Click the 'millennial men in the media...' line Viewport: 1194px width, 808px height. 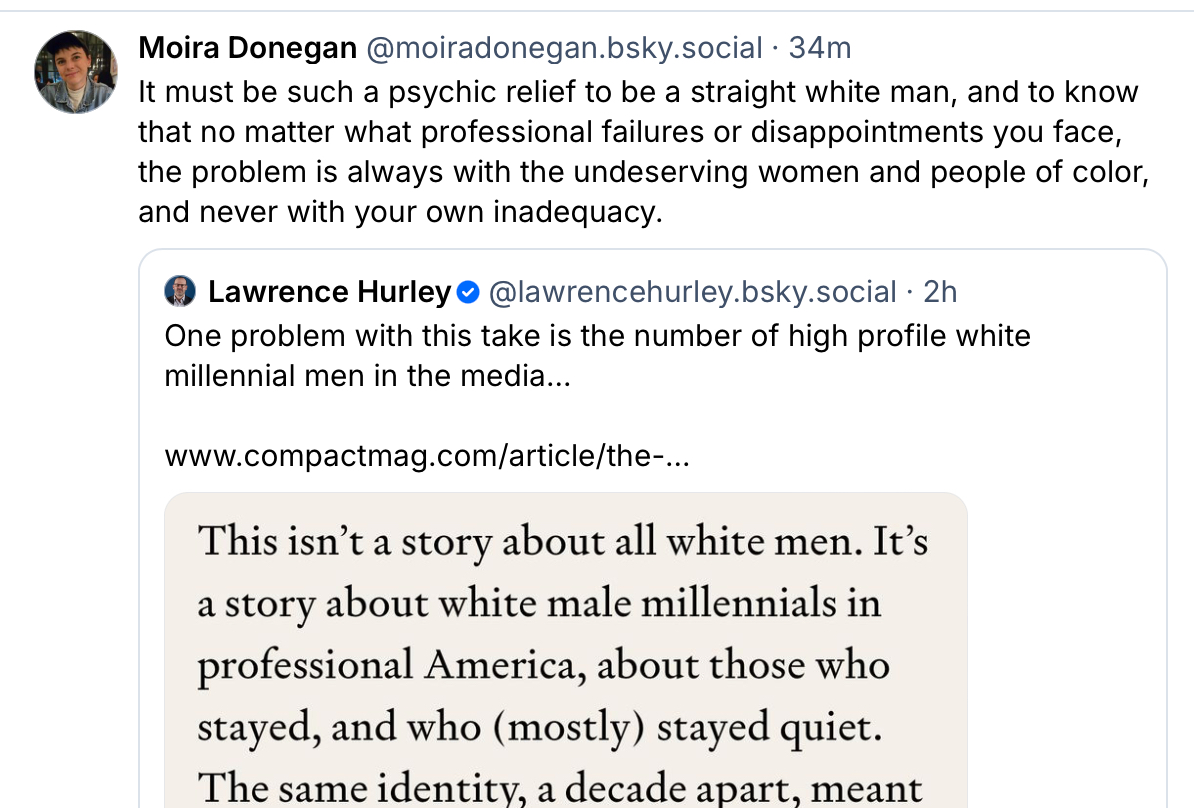pyautogui.click(x=367, y=376)
